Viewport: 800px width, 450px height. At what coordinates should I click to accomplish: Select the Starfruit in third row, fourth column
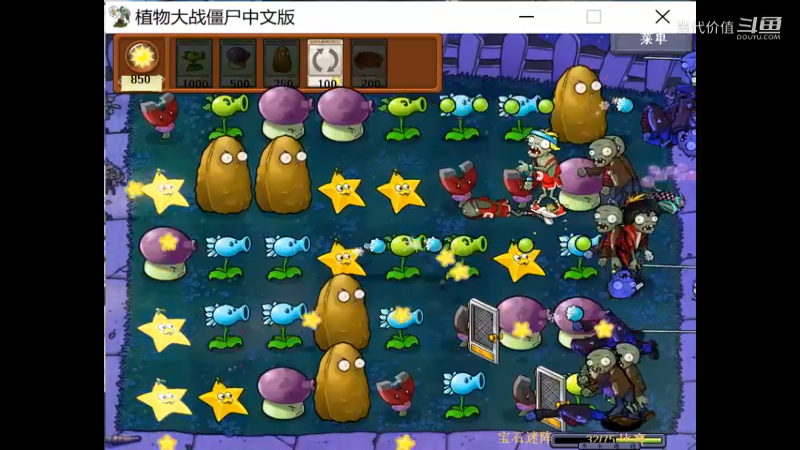(341, 259)
